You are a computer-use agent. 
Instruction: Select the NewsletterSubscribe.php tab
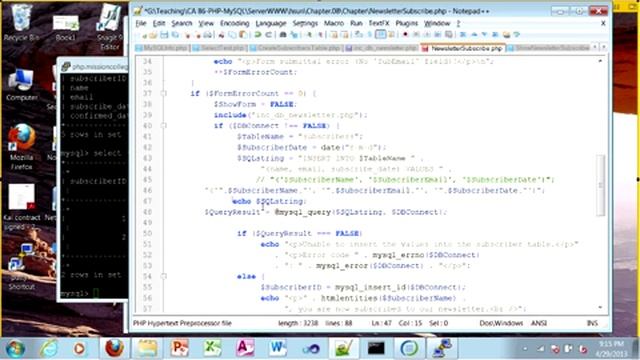tap(463, 48)
